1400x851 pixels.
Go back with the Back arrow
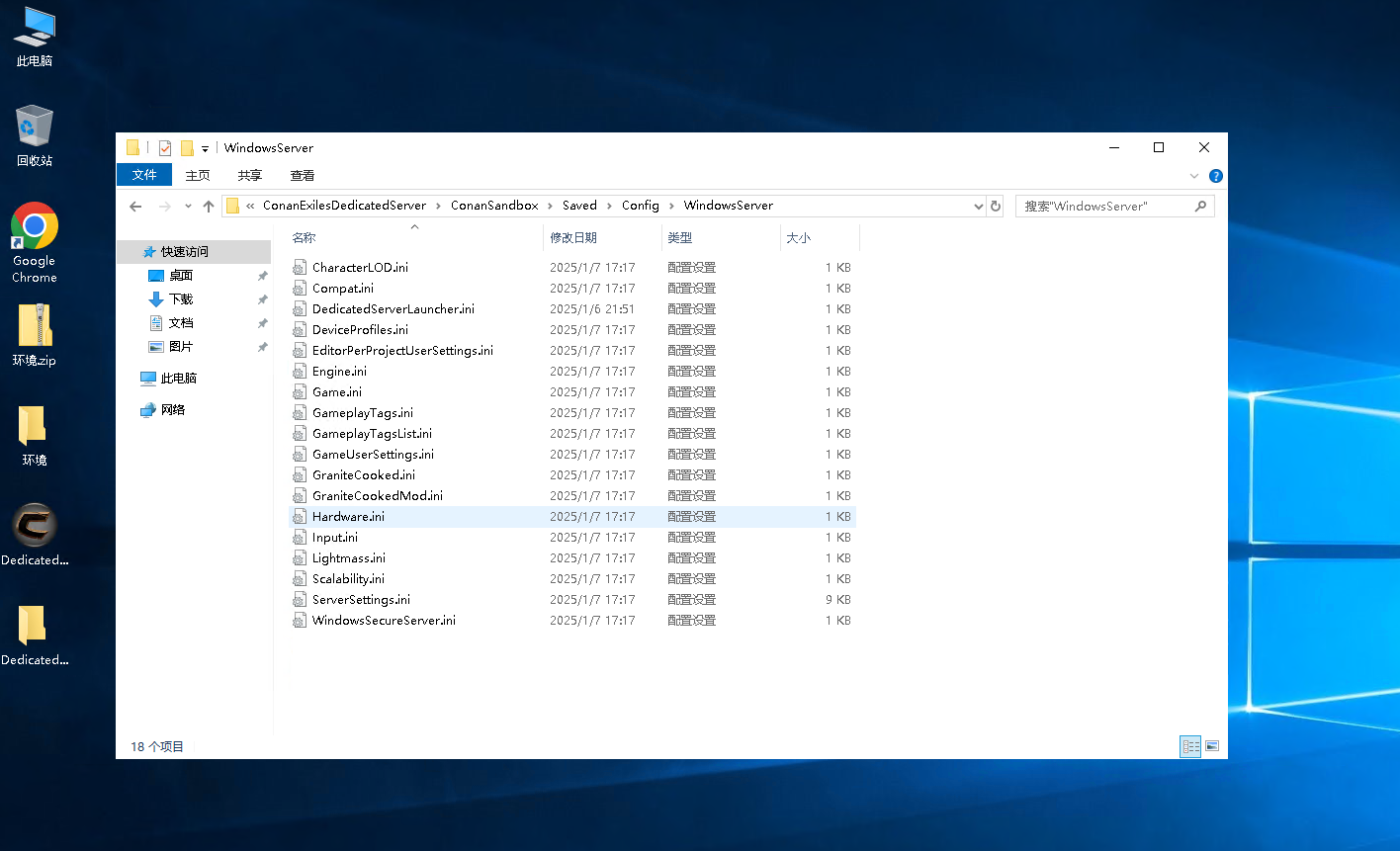pos(136,206)
